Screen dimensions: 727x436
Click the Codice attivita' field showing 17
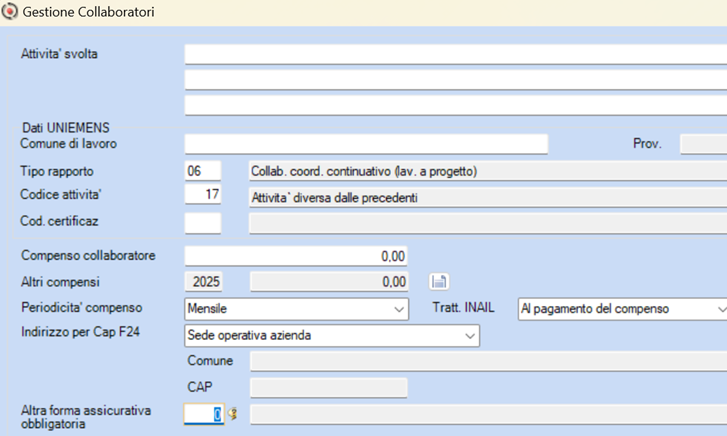point(203,194)
